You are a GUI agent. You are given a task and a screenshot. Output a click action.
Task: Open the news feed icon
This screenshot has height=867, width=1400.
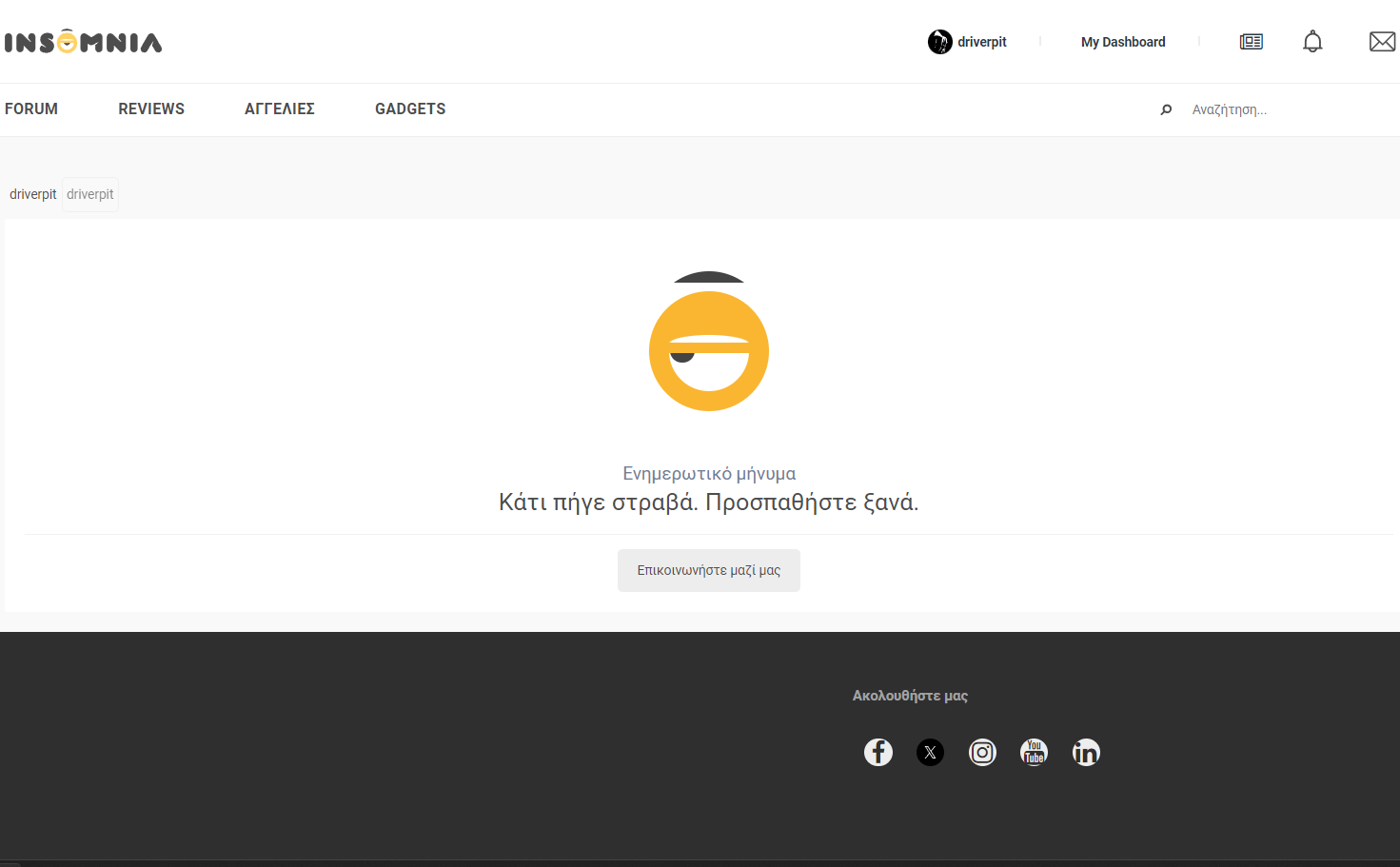1252,42
